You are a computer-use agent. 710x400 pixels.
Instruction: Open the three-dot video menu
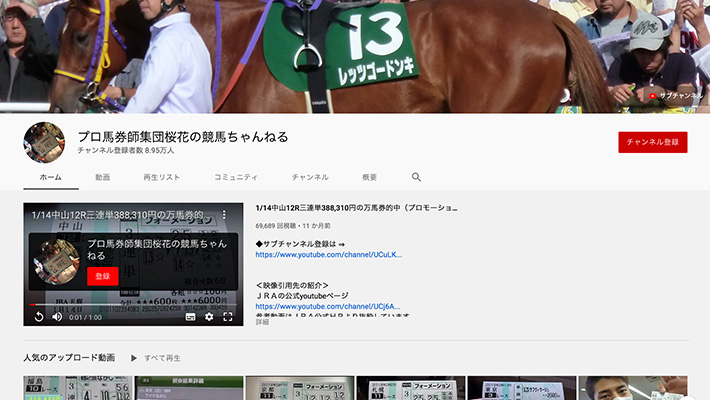pos(224,214)
